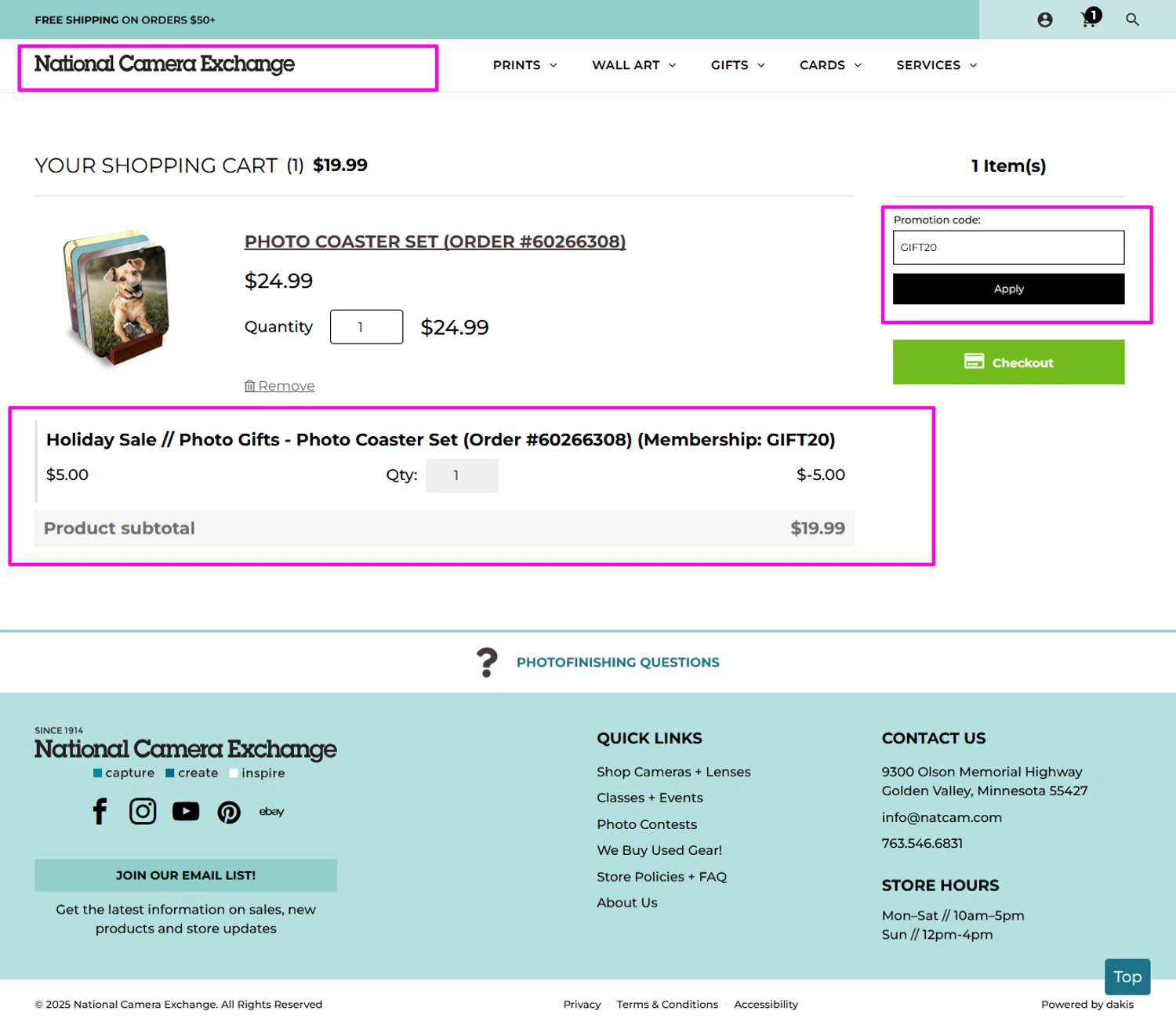The image size is (1176, 1029).
Task: Apply the promotion code
Action: (x=1008, y=289)
